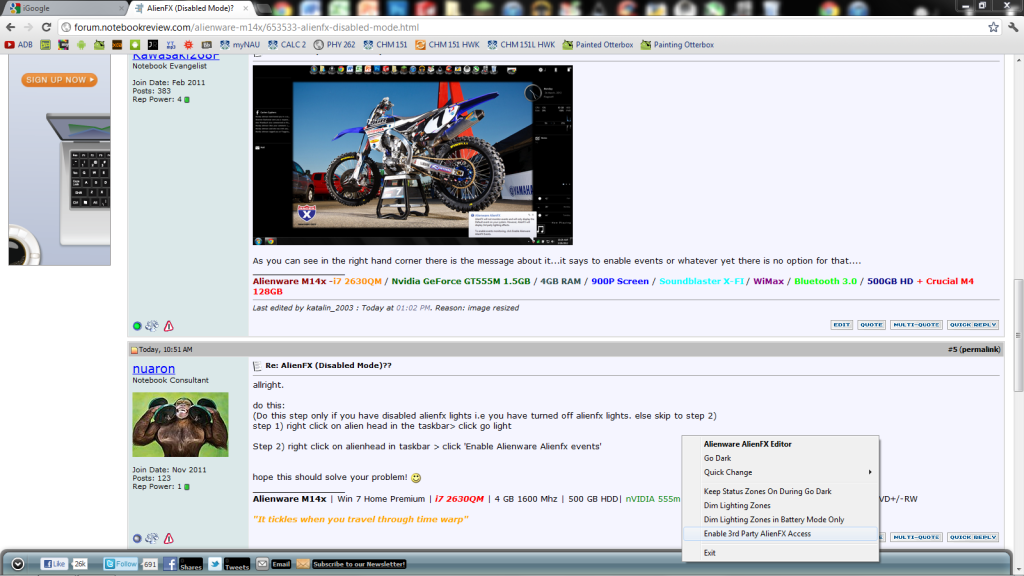Click QUICK REPLY on nuaron's post
The height and width of the screenshot is (576, 1024).
(973, 537)
